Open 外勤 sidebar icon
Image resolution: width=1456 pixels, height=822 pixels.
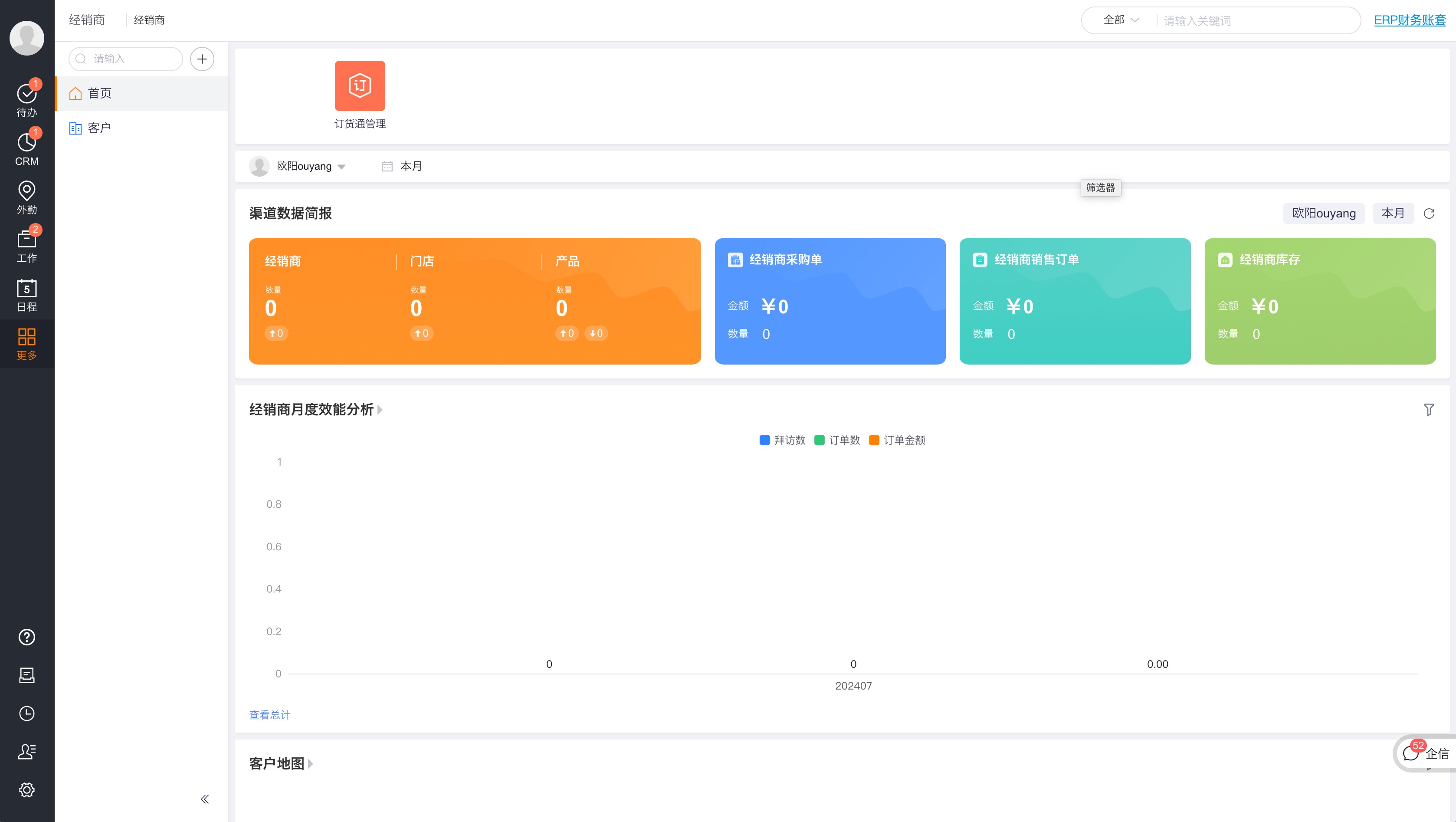[27, 197]
